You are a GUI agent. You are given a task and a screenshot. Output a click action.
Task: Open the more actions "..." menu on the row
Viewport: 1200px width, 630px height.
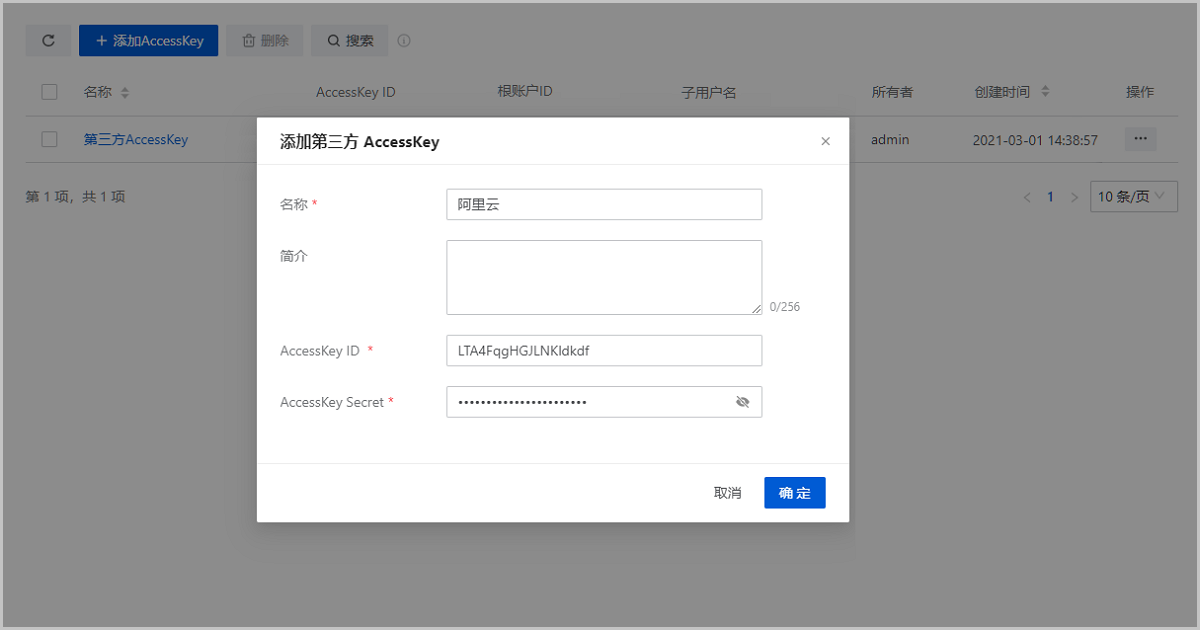click(1139, 139)
